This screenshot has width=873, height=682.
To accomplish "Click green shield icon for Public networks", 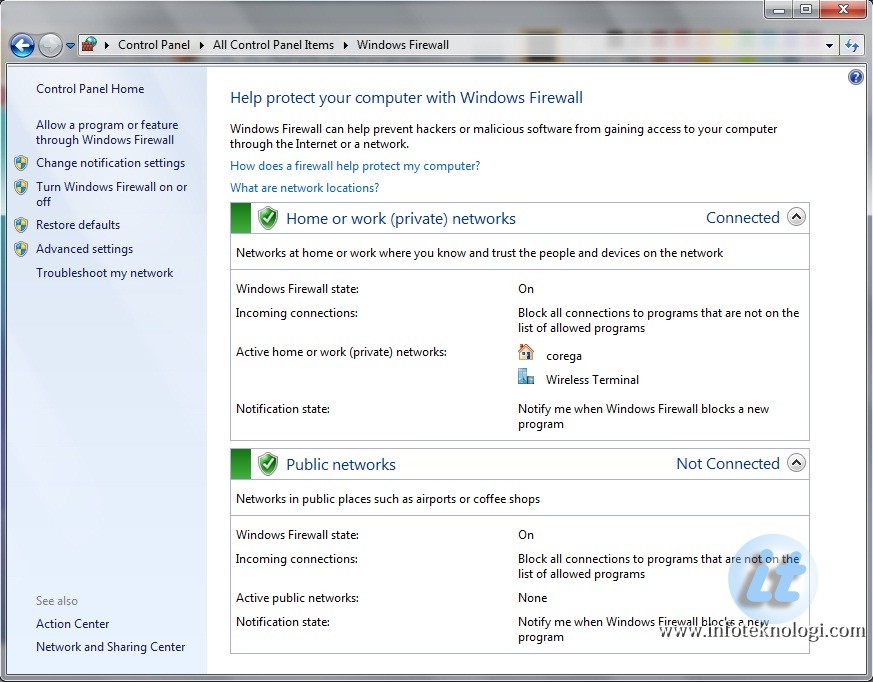I will click(268, 464).
